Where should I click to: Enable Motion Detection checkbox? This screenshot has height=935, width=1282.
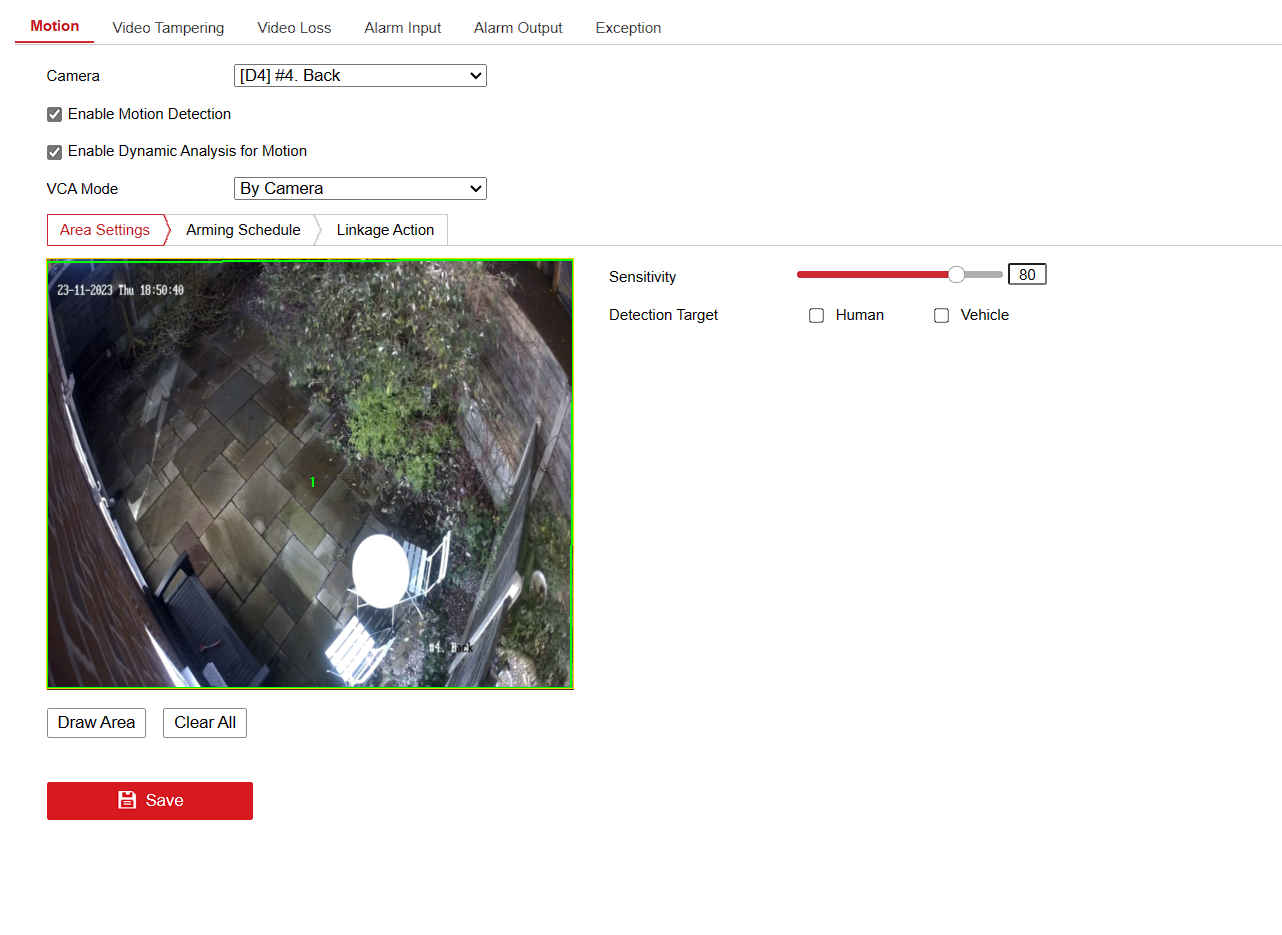coord(55,115)
